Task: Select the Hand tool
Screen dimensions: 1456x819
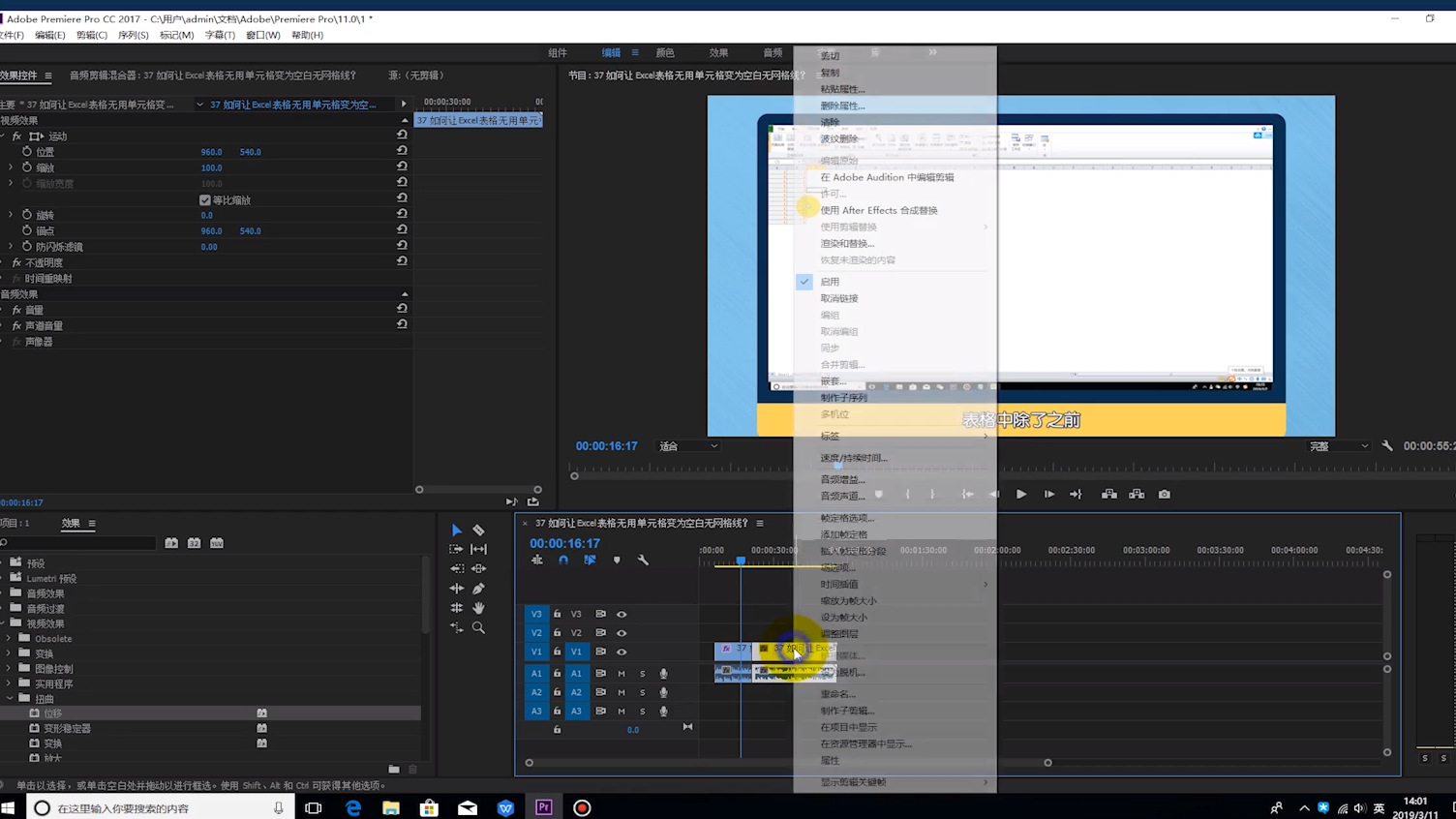Action: (478, 608)
